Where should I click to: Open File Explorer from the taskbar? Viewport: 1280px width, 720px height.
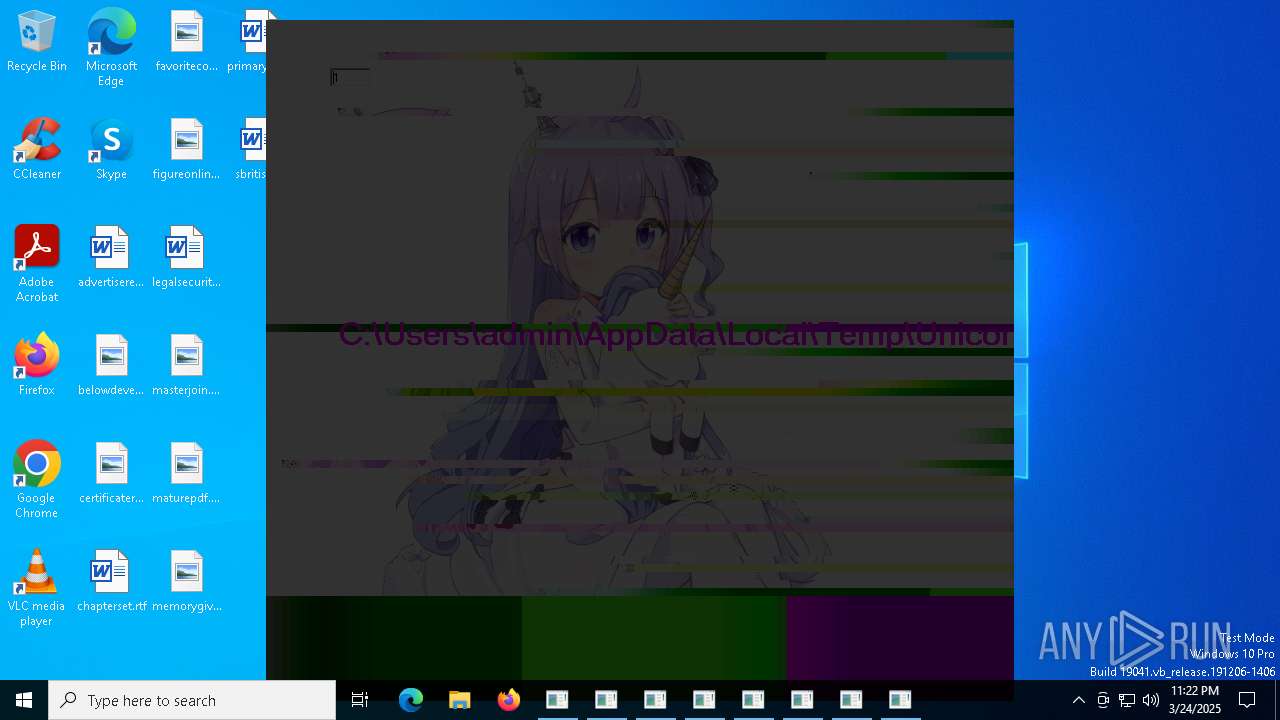click(460, 700)
